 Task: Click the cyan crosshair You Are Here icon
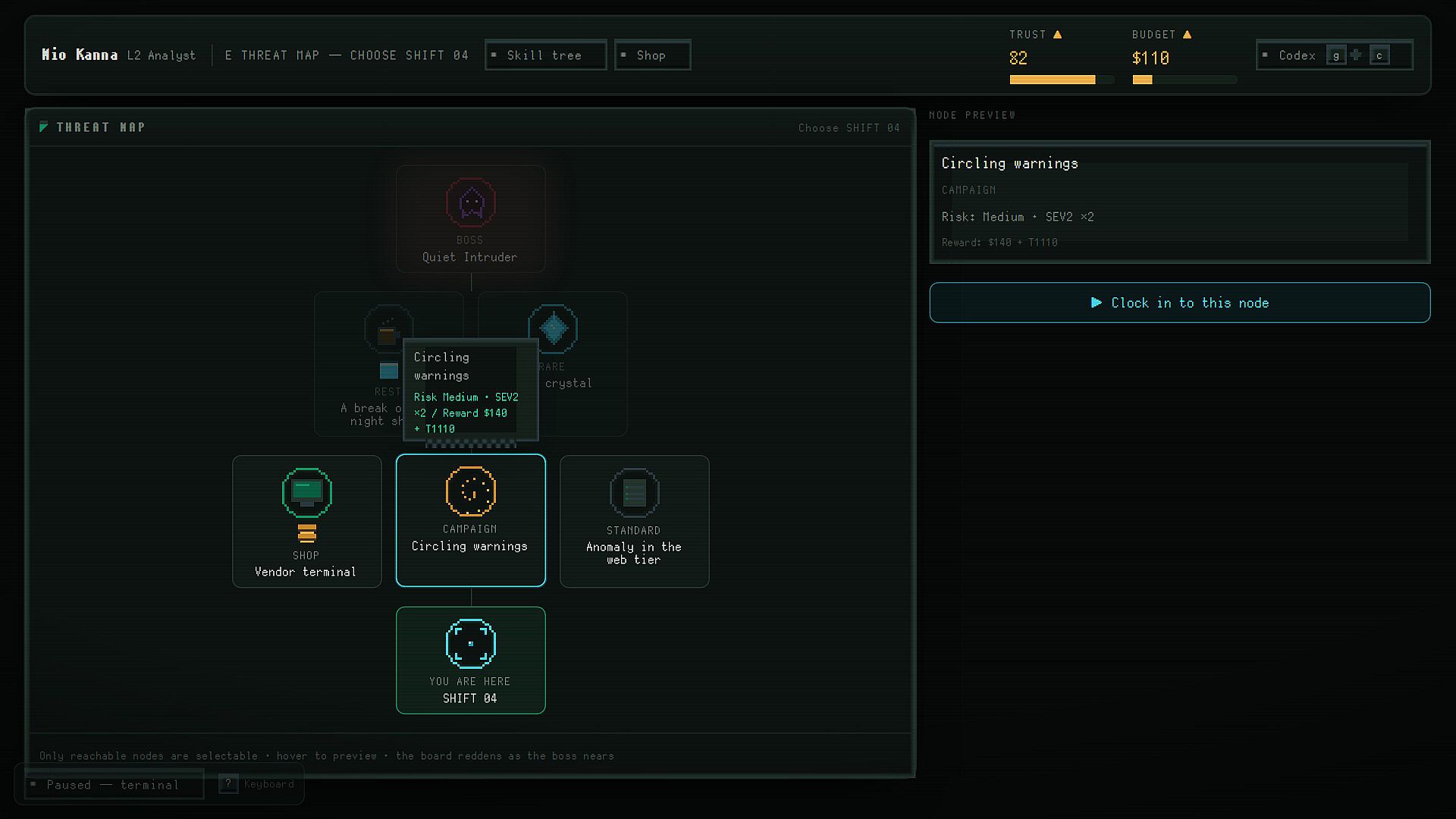pyautogui.click(x=471, y=643)
